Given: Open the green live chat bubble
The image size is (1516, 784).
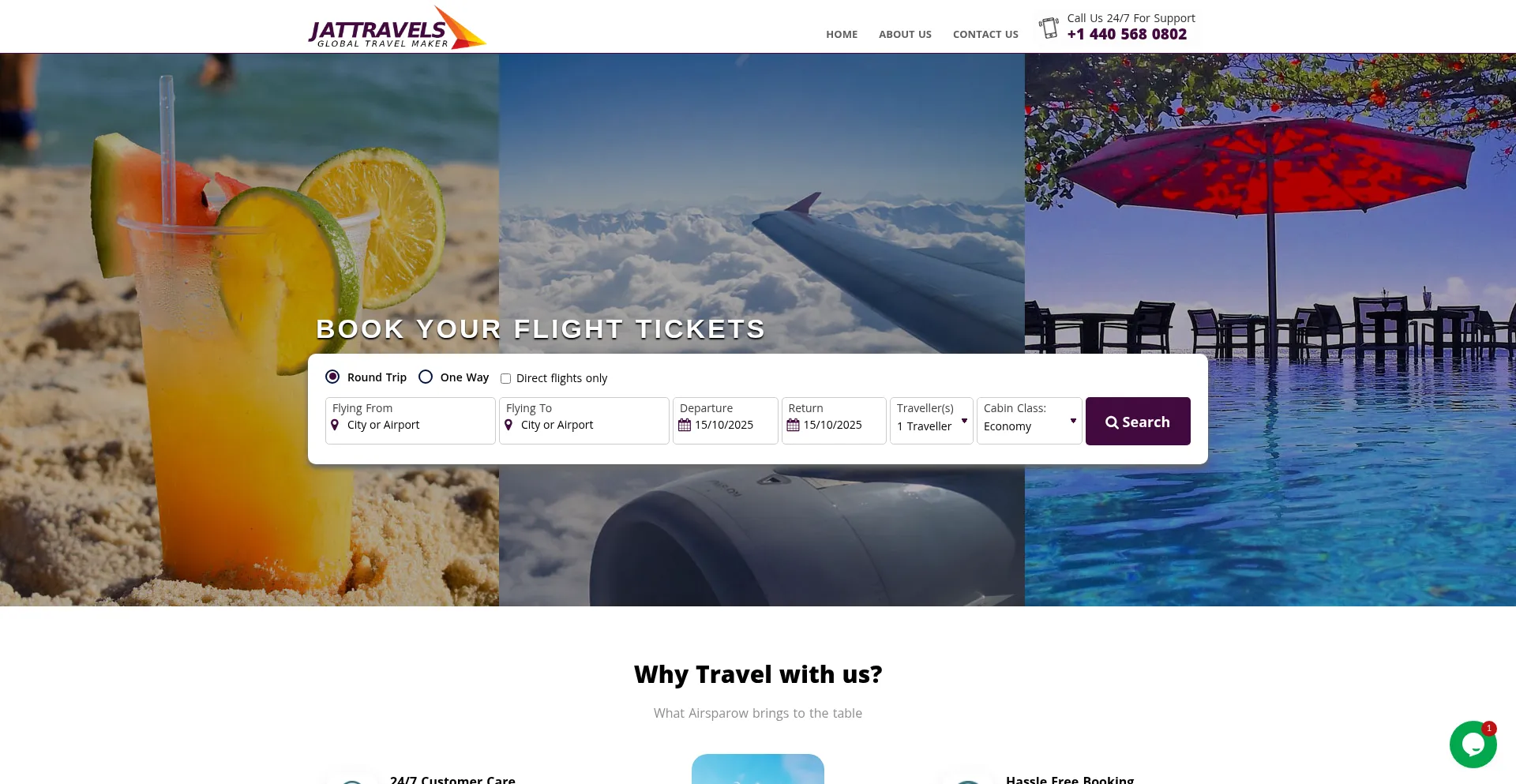Looking at the screenshot, I should 1473,745.
